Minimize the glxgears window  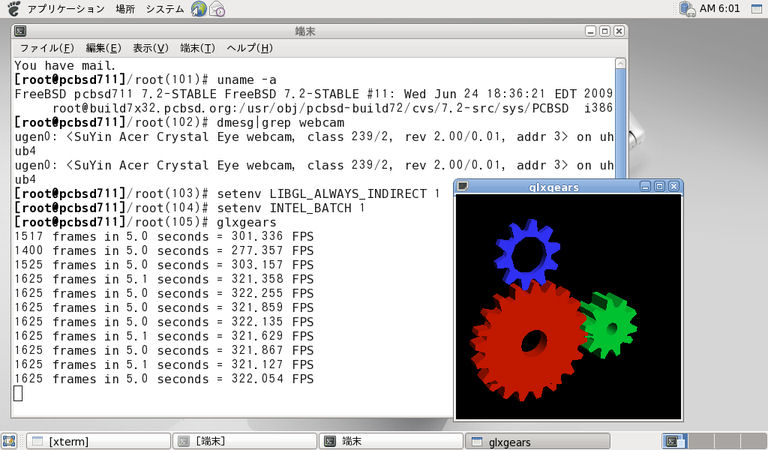click(x=646, y=186)
